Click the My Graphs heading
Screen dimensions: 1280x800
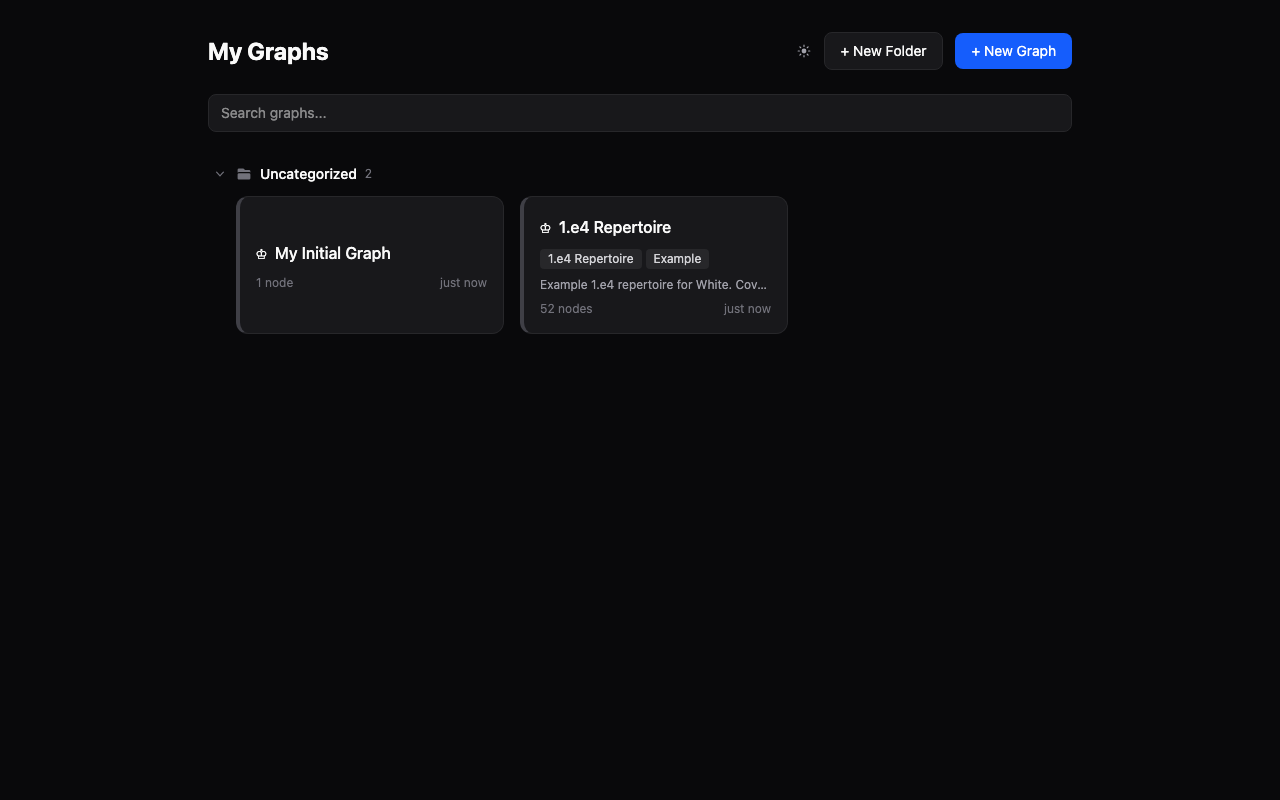click(x=268, y=51)
